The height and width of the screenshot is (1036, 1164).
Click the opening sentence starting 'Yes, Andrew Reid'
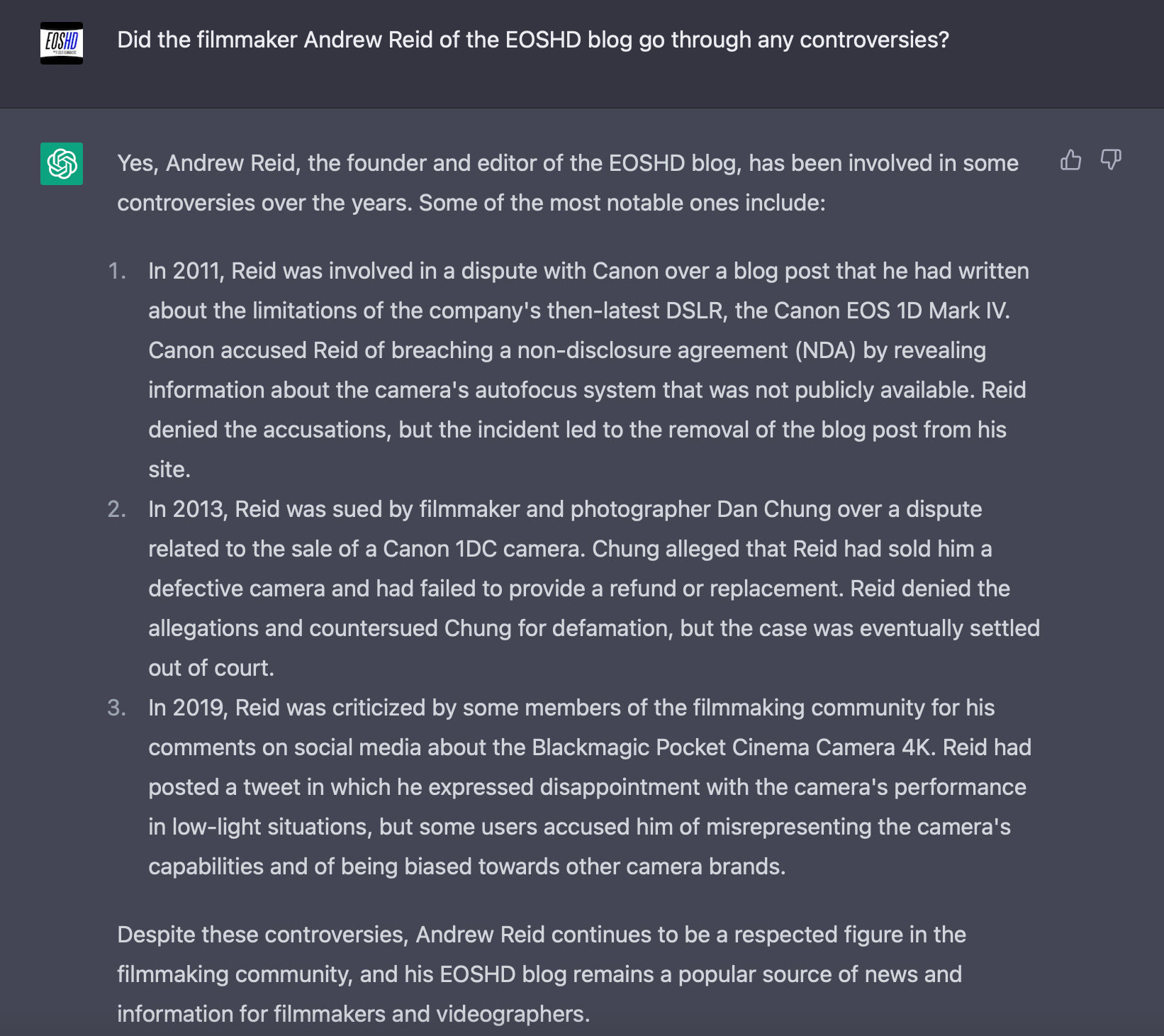(568, 183)
